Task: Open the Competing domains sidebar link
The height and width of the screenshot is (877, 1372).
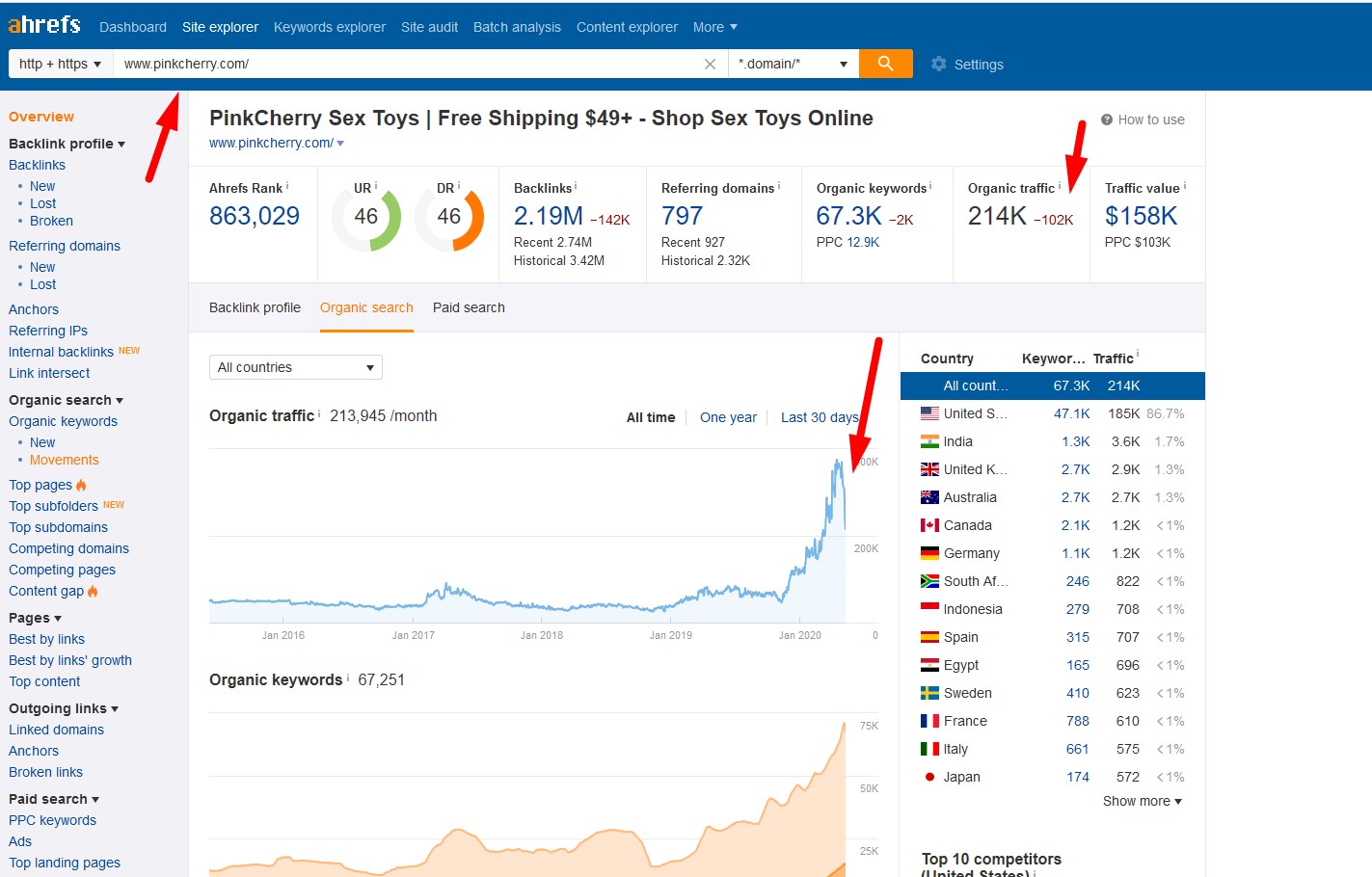Action: (68, 548)
